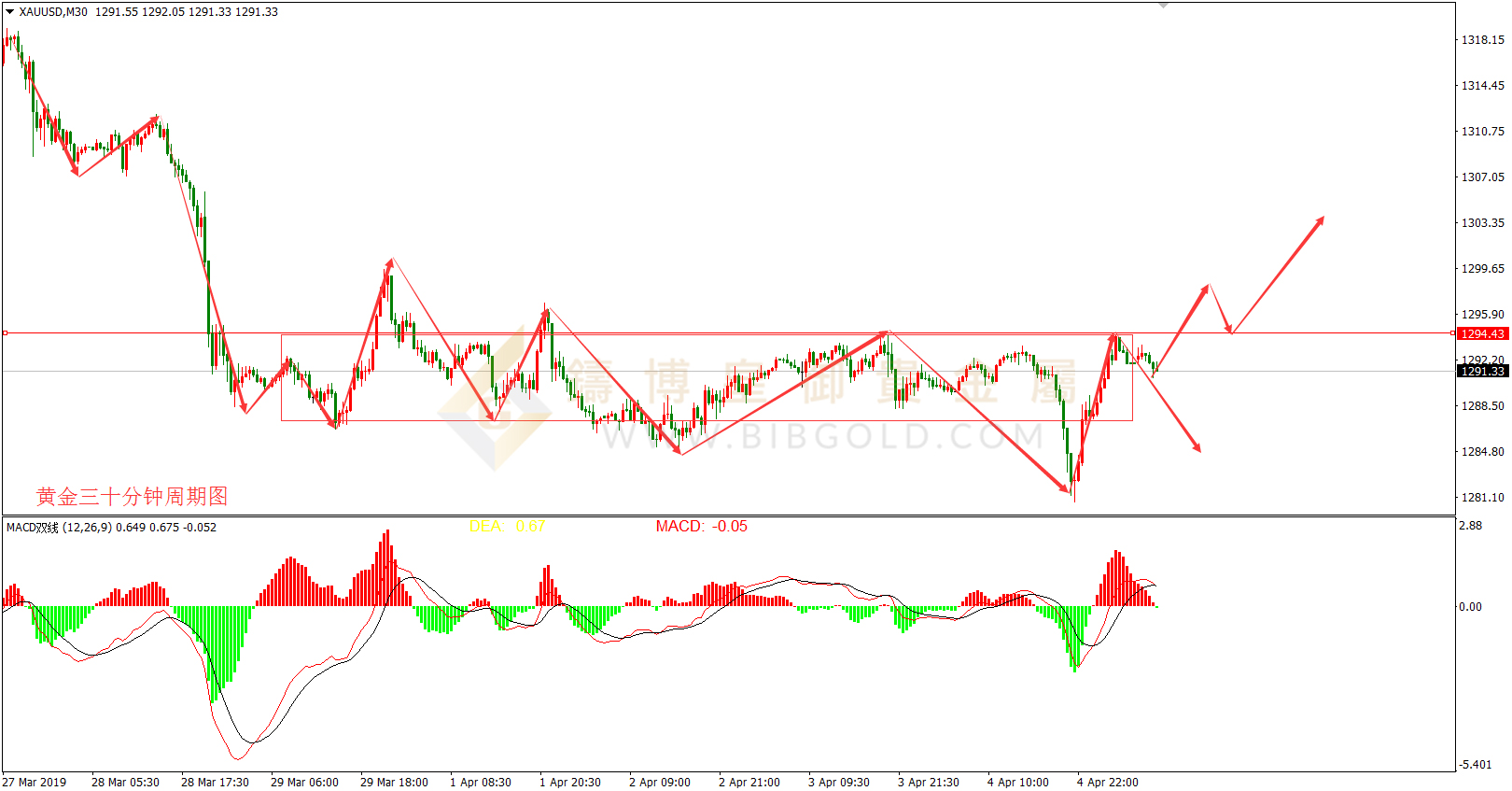Click the 0.00 level on MACD scale
Screen dimensions: 1512x791
pos(1470,607)
